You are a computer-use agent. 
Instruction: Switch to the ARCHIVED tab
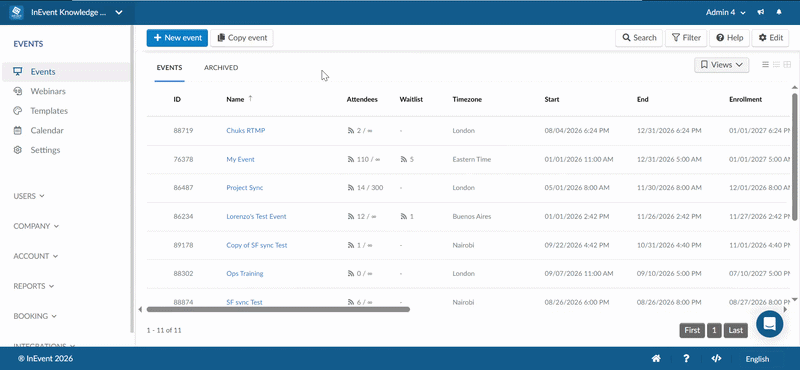tap(221, 67)
